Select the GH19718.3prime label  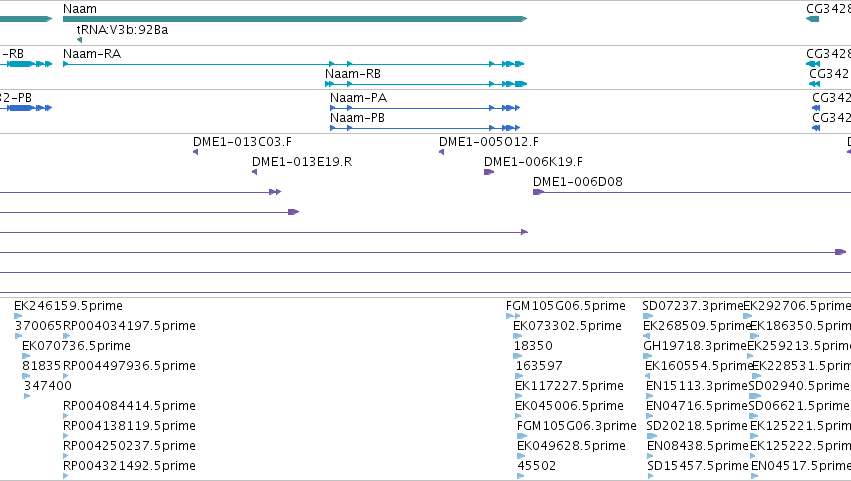(x=695, y=346)
